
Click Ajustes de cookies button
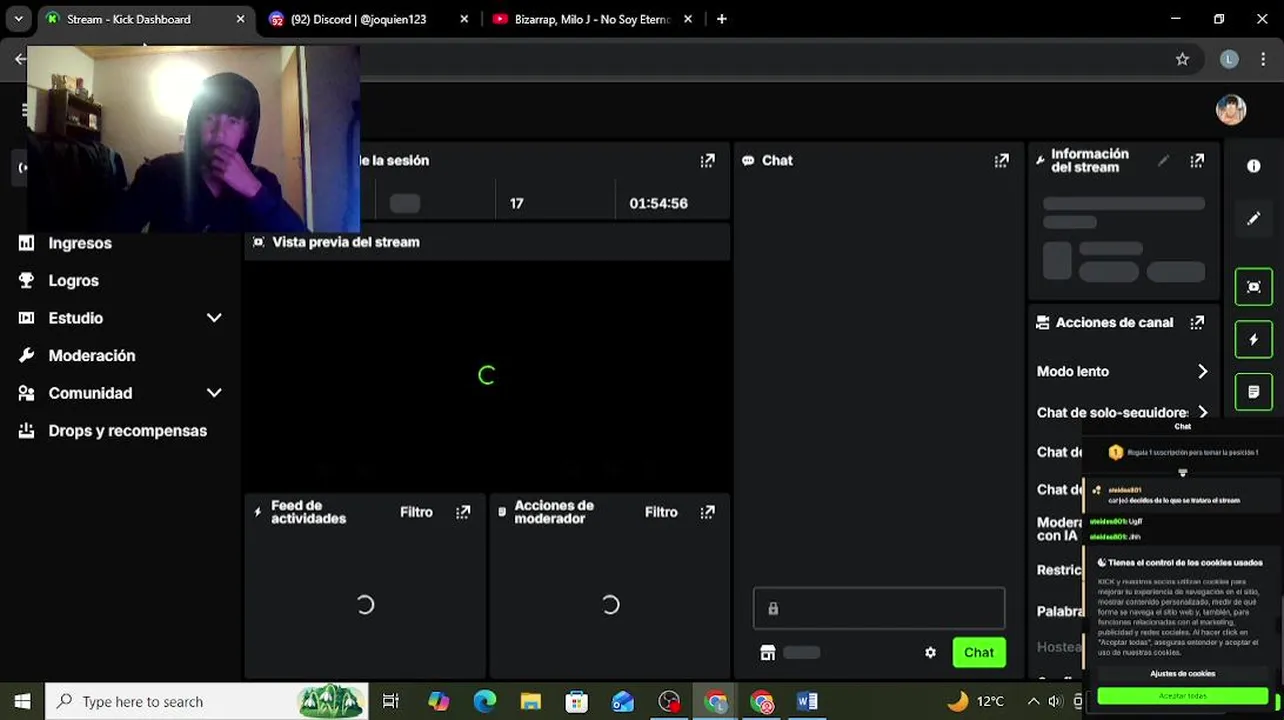[1182, 673]
